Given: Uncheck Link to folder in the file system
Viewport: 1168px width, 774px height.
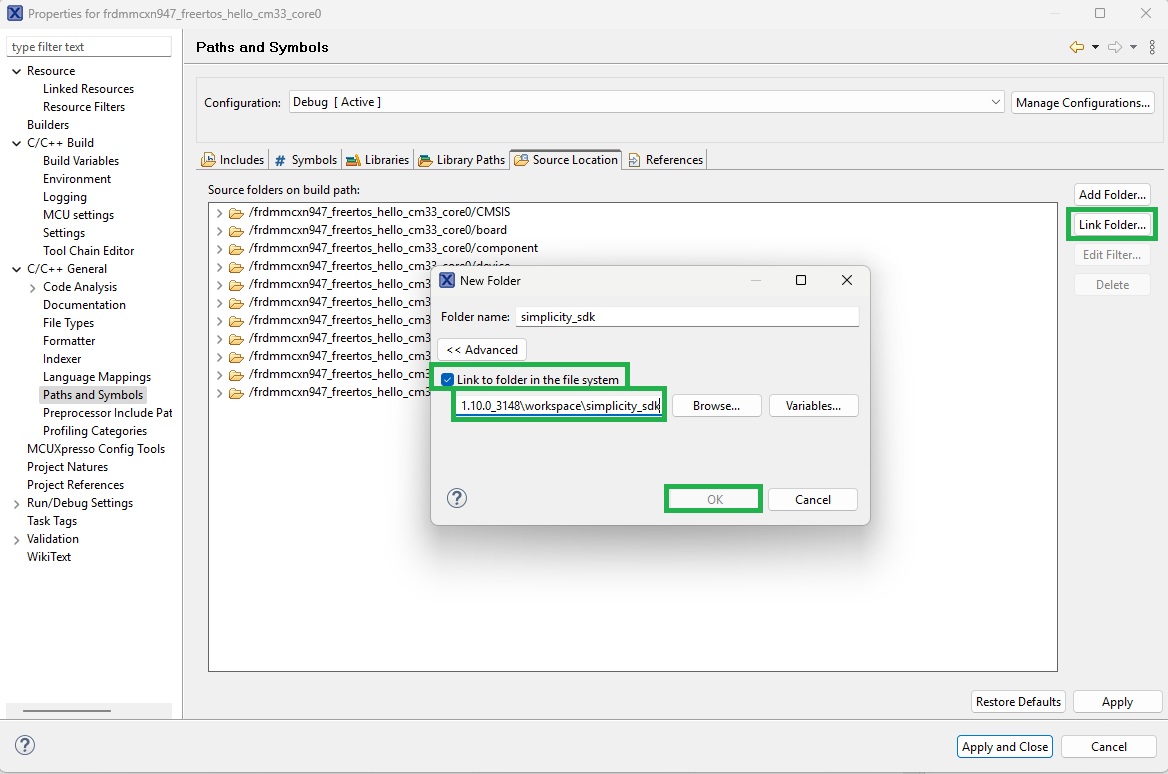Looking at the screenshot, I should (x=447, y=378).
